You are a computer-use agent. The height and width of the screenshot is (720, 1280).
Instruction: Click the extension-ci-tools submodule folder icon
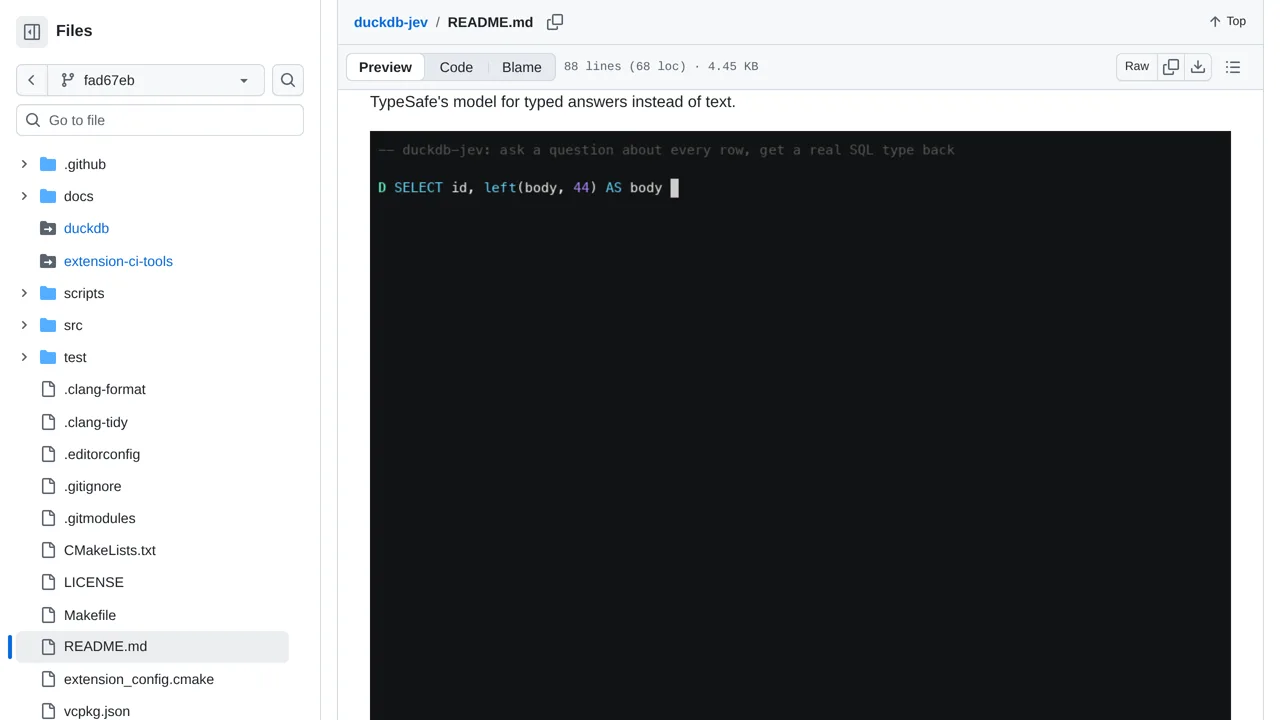(48, 261)
